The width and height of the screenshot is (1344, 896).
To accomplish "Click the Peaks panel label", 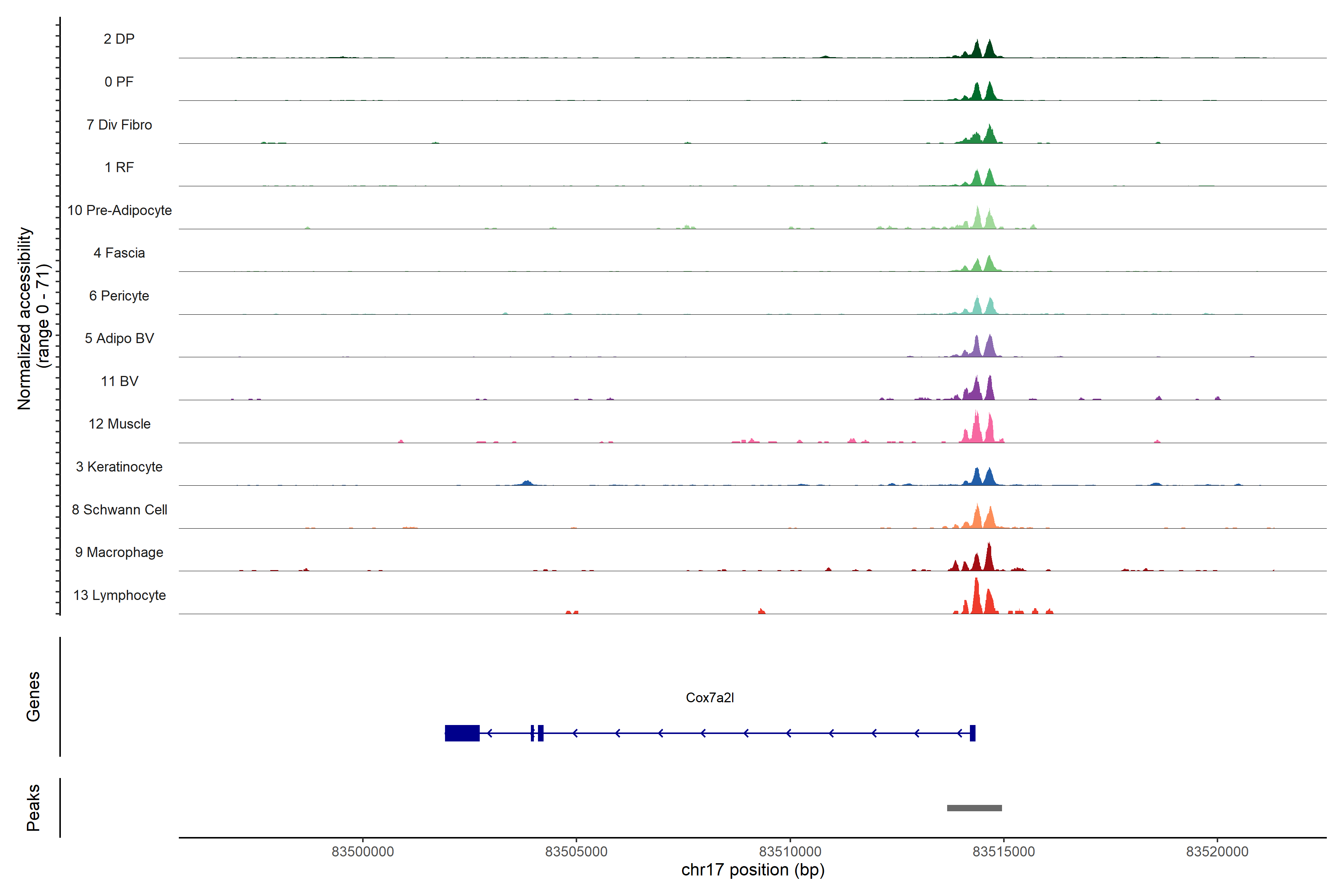I will pyautogui.click(x=33, y=807).
